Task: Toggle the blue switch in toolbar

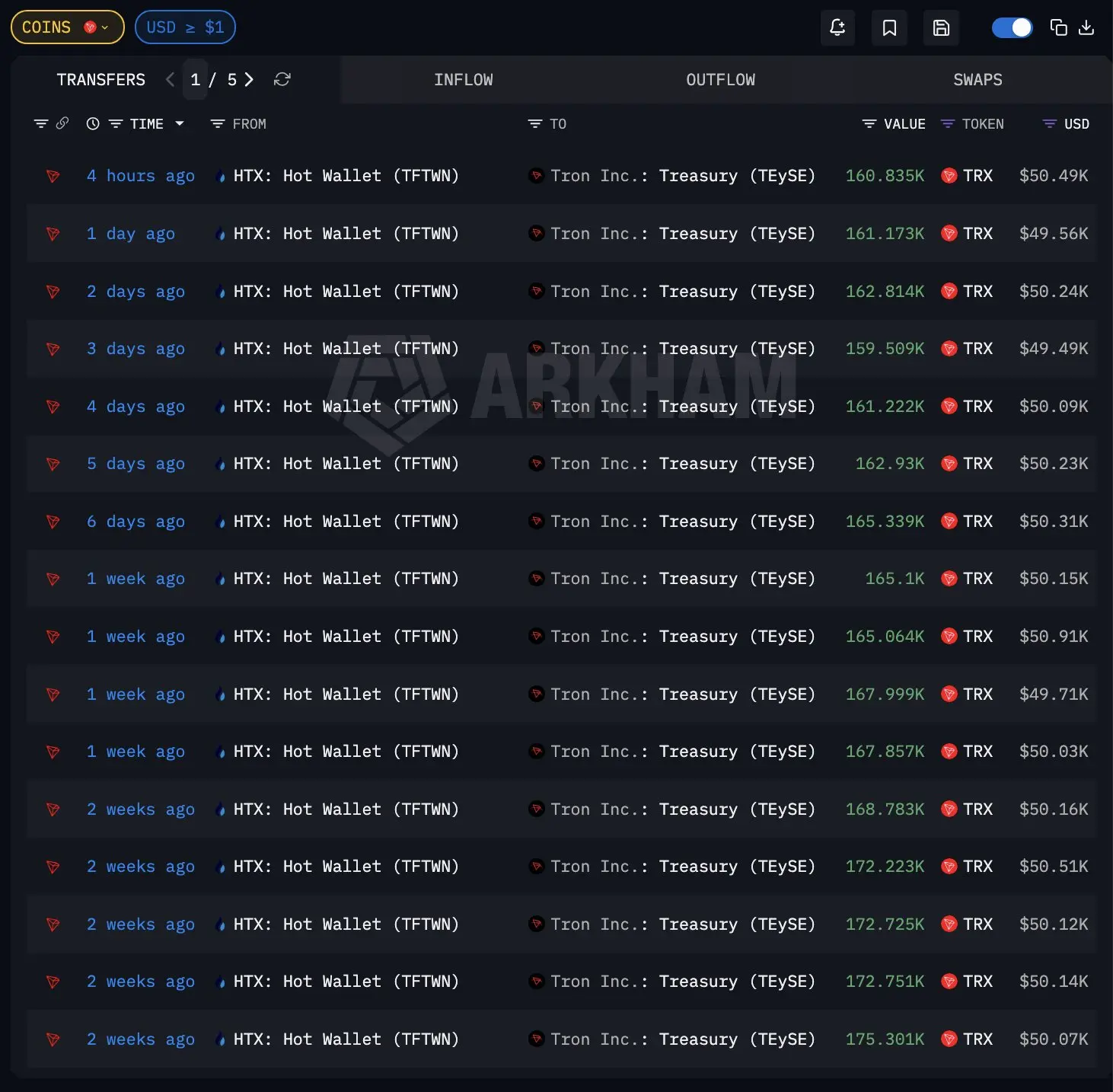Action: coord(1012,28)
